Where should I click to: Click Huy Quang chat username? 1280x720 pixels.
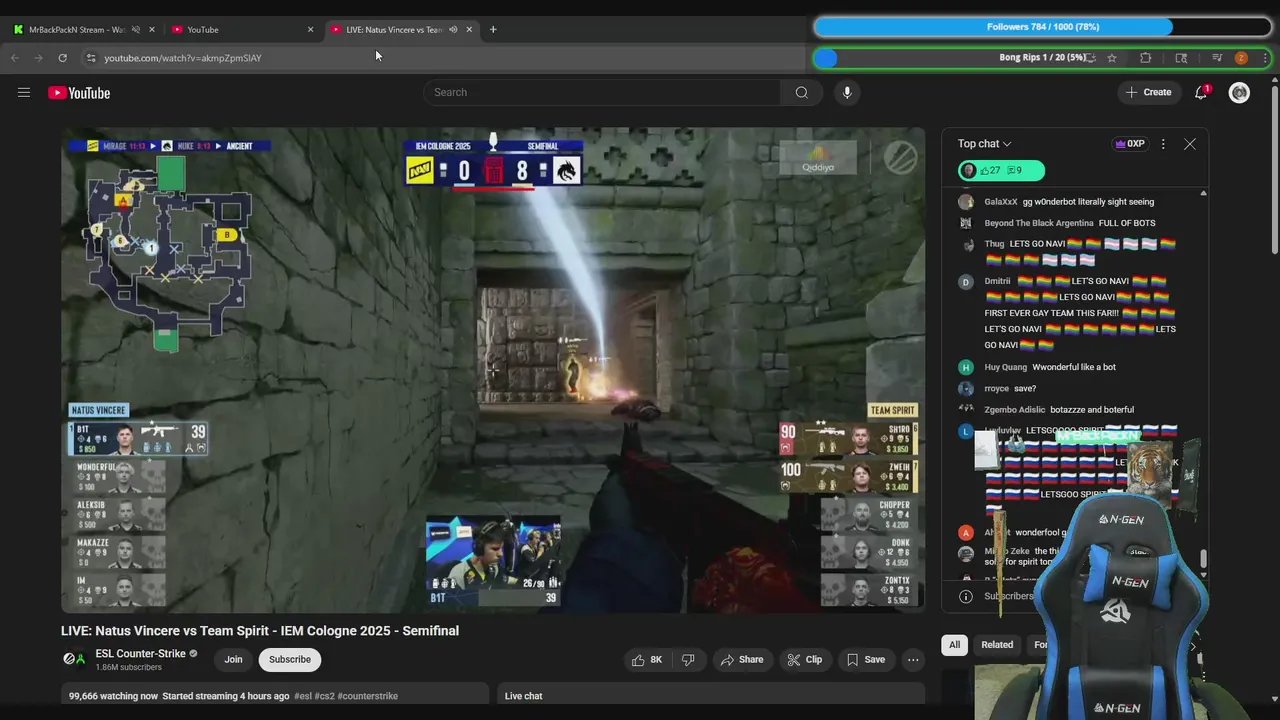click(1006, 367)
